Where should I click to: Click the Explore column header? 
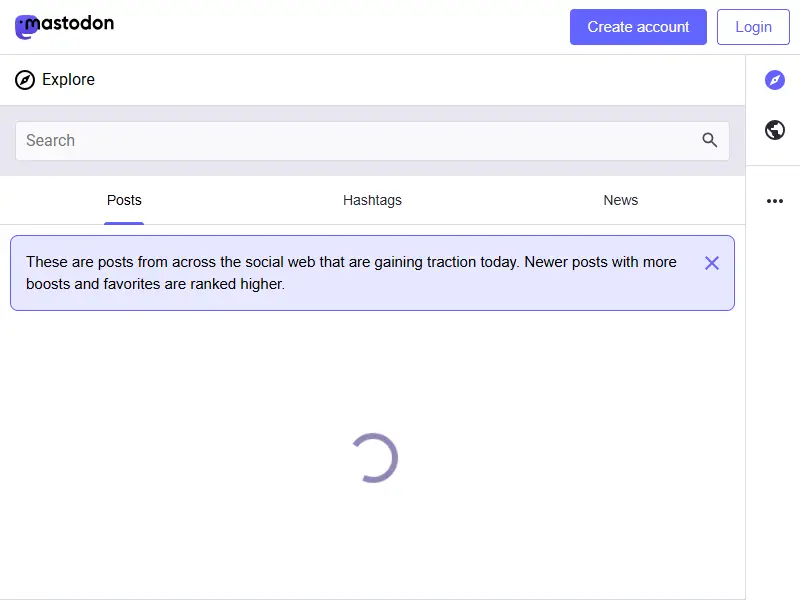[372, 80]
